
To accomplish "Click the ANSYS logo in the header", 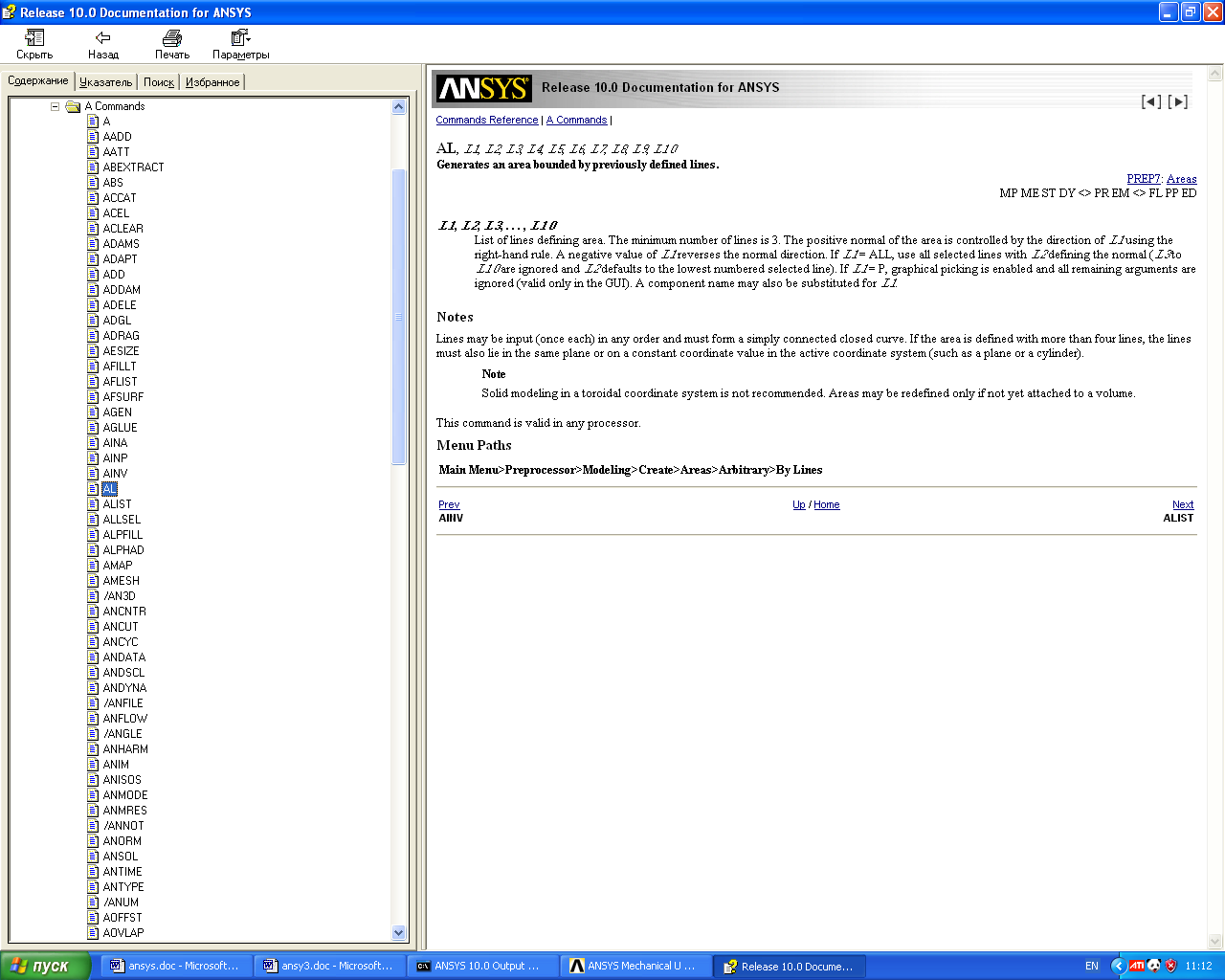I will [x=483, y=88].
